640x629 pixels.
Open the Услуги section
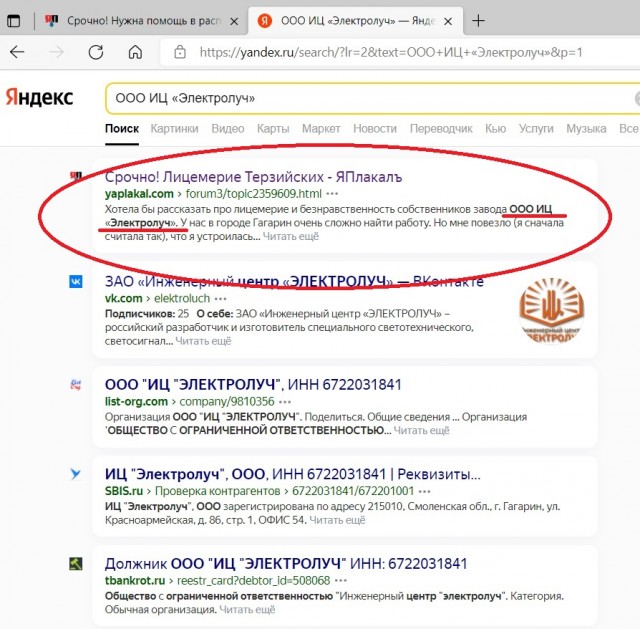(536, 129)
